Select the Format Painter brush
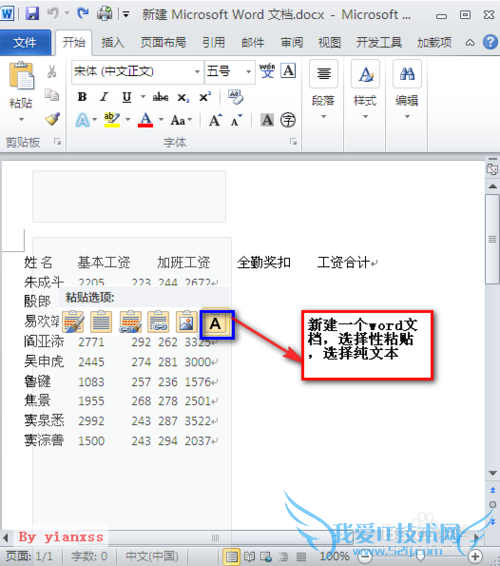The image size is (500, 566). coord(52,119)
